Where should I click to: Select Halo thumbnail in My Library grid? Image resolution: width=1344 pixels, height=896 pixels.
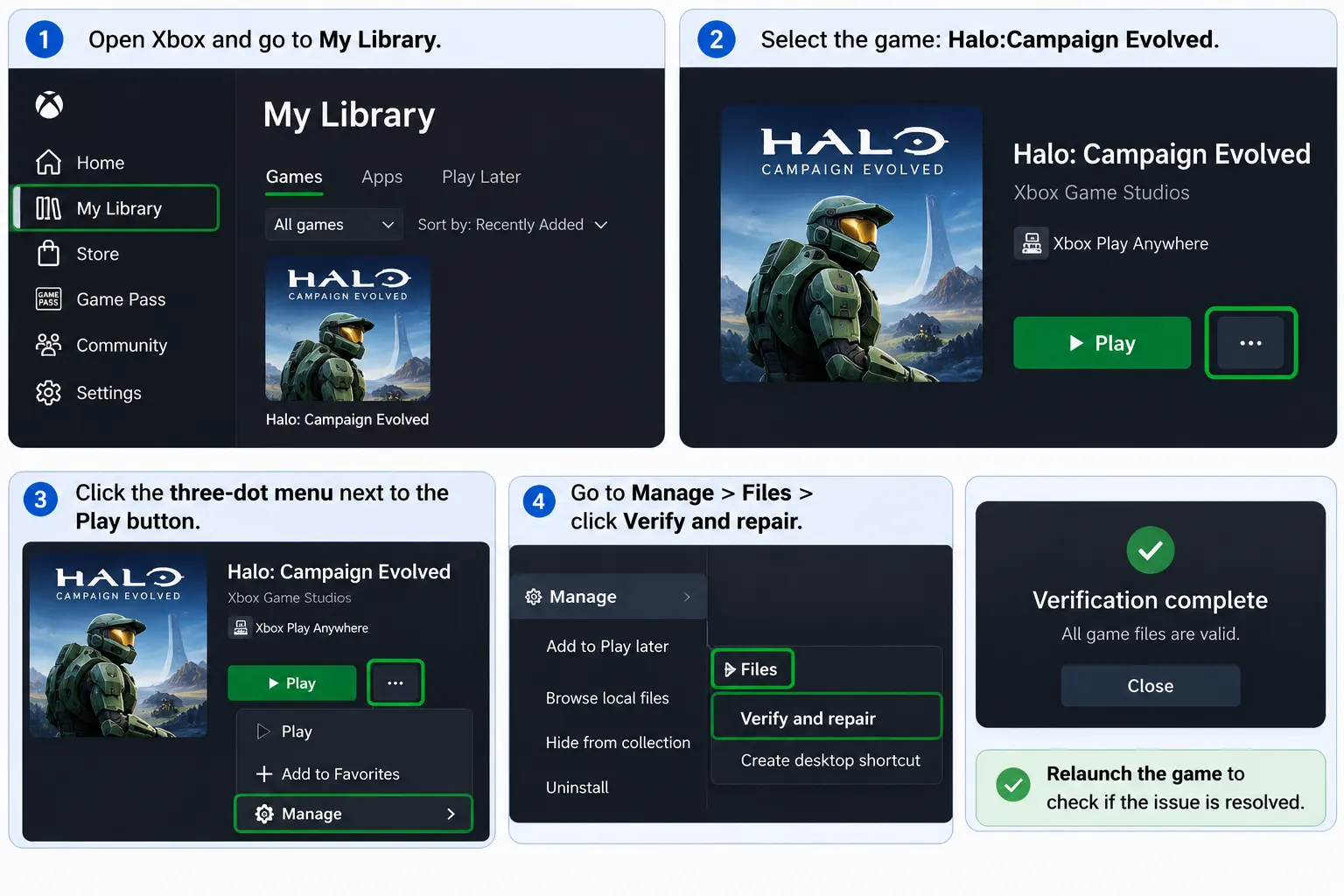coord(347,328)
